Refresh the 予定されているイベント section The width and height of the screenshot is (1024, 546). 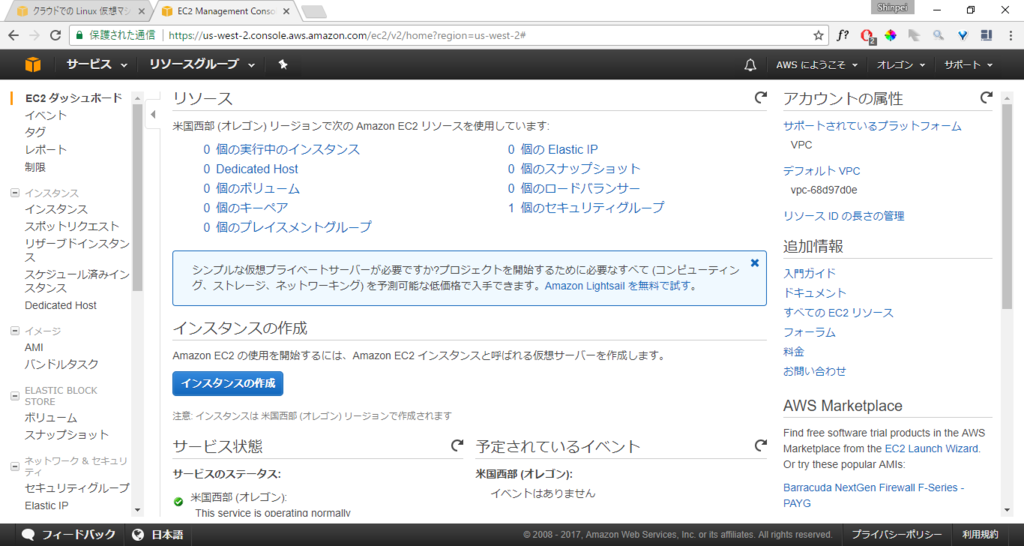click(x=760, y=445)
